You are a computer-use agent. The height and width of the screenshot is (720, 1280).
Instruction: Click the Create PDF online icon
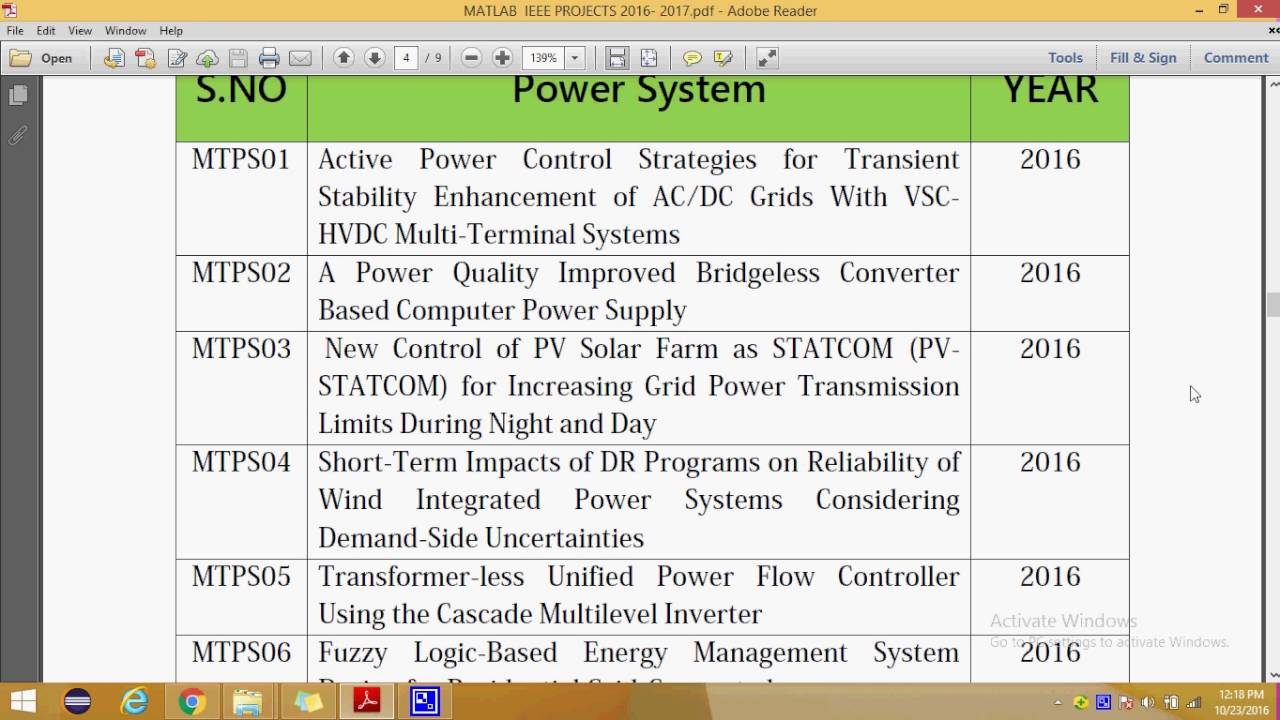145,58
